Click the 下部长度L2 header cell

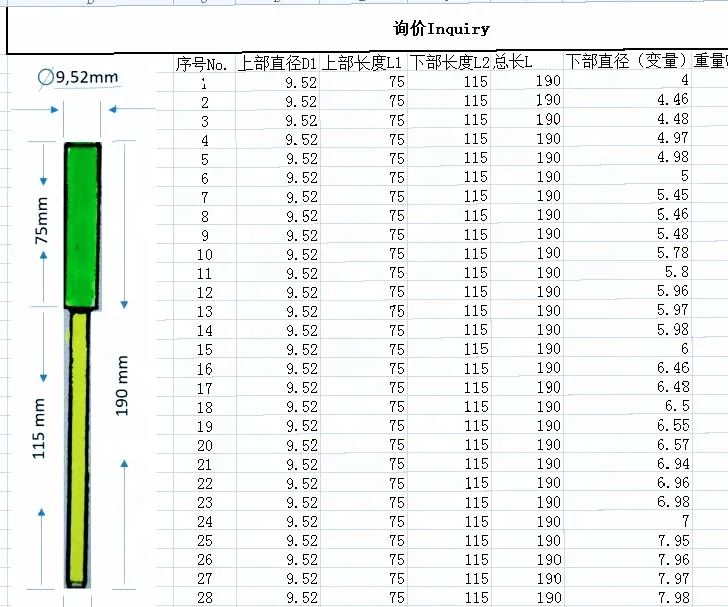449,62
